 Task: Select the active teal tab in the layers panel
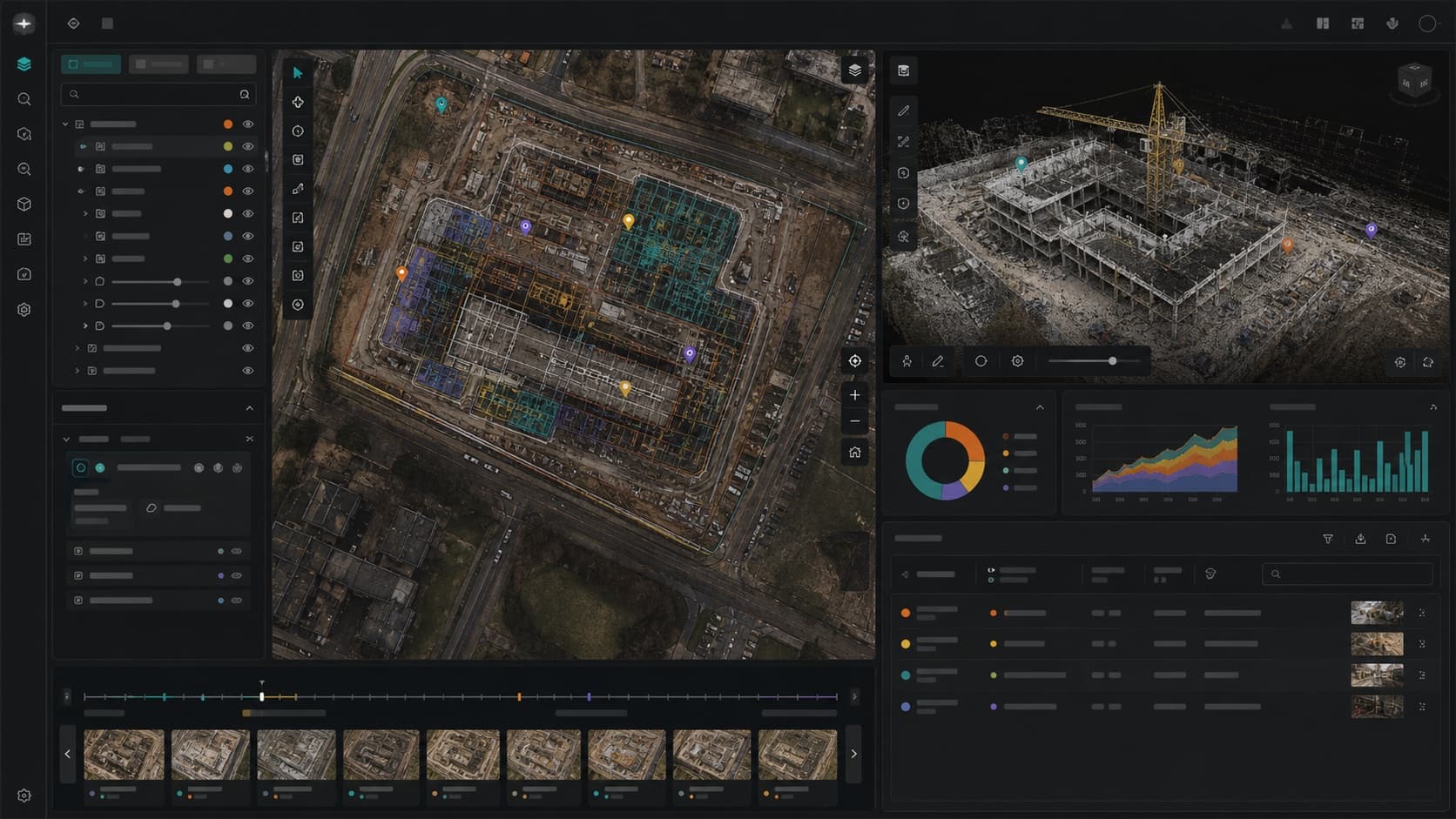91,64
